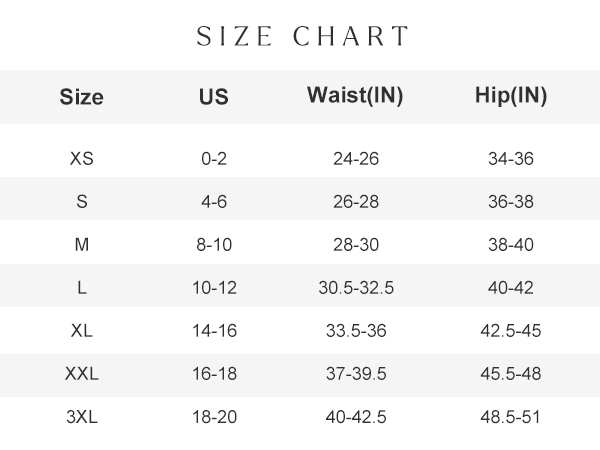This screenshot has width=600, height=450.
Task: Select the XL size row label
Action: [x=82, y=330]
